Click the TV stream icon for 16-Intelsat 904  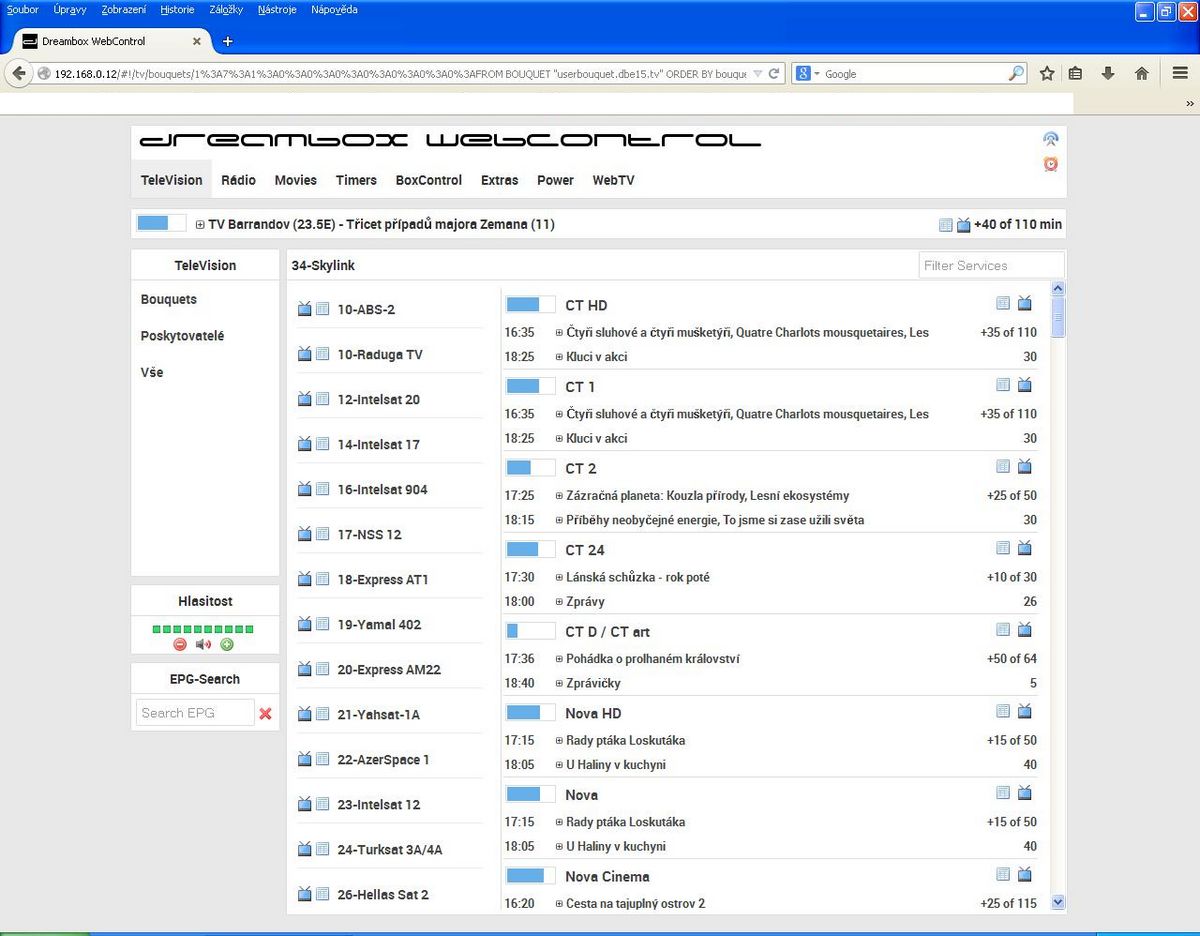tap(305, 489)
